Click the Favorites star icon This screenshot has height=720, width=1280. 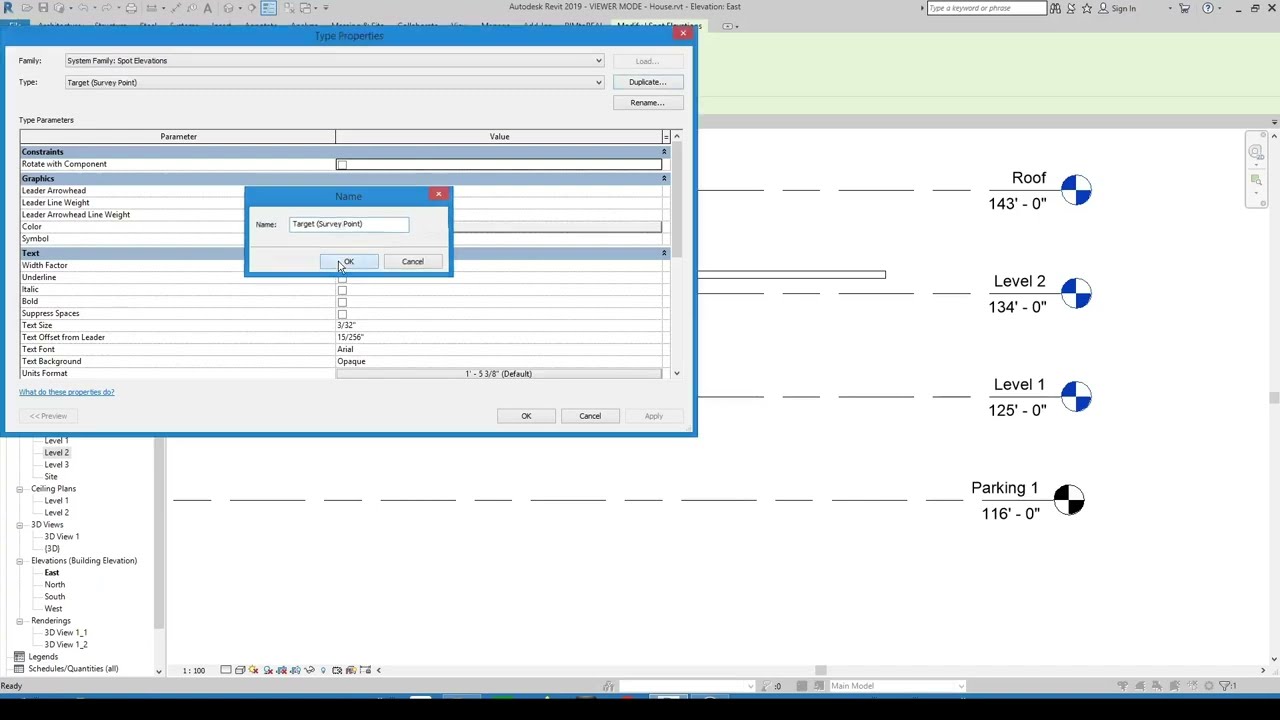1087,8
